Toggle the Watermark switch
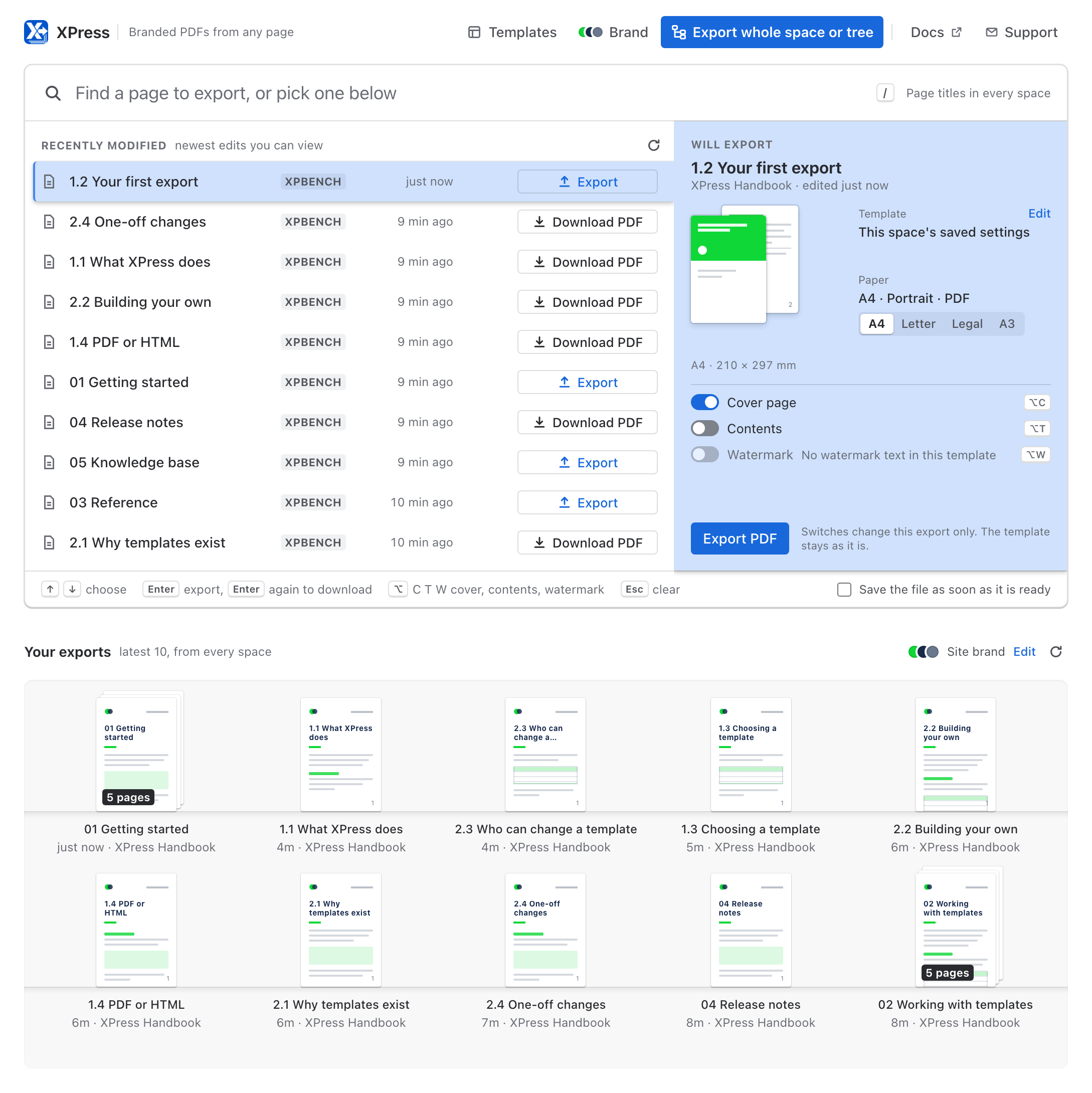The height and width of the screenshot is (1093, 1092). pyautogui.click(x=705, y=455)
